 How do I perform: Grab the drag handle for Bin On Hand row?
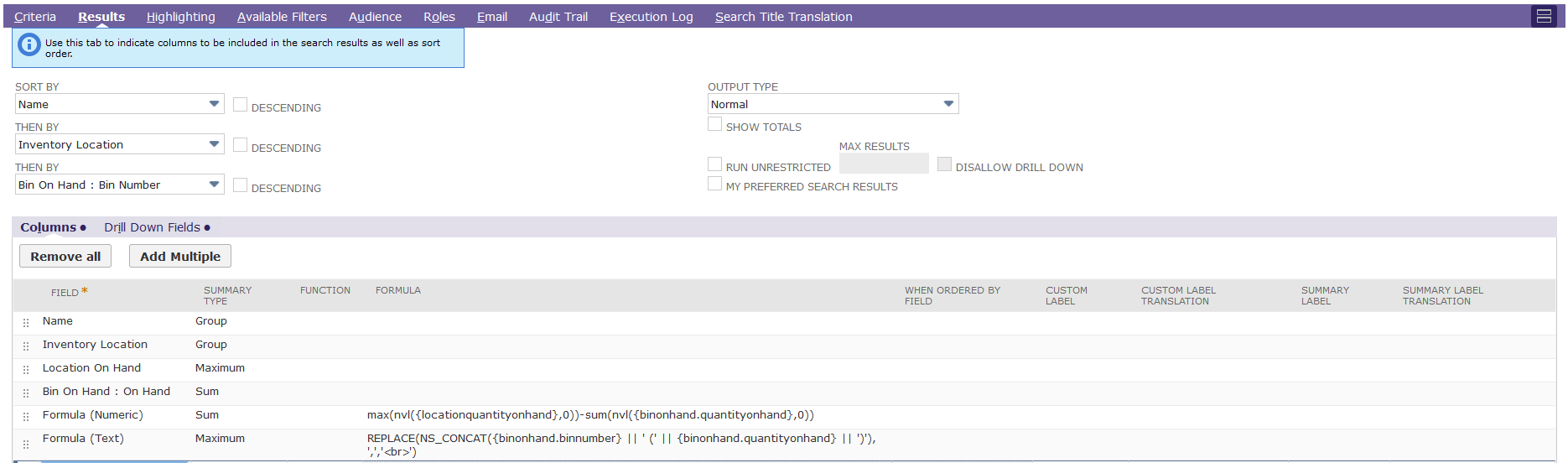(26, 393)
